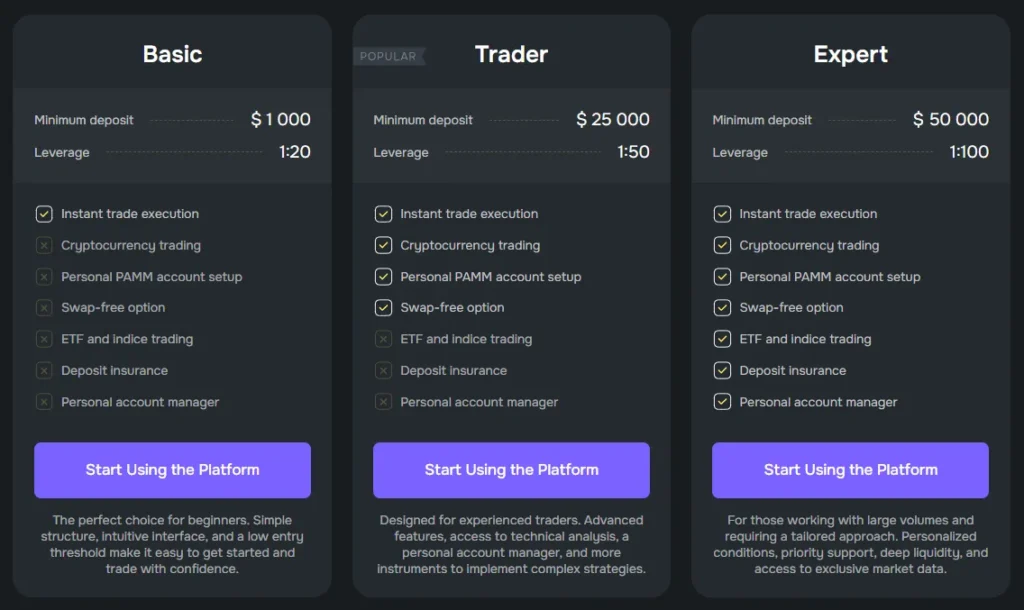Click Trader plan's ETF and indice X icon
The height and width of the screenshot is (610, 1024).
pos(383,339)
